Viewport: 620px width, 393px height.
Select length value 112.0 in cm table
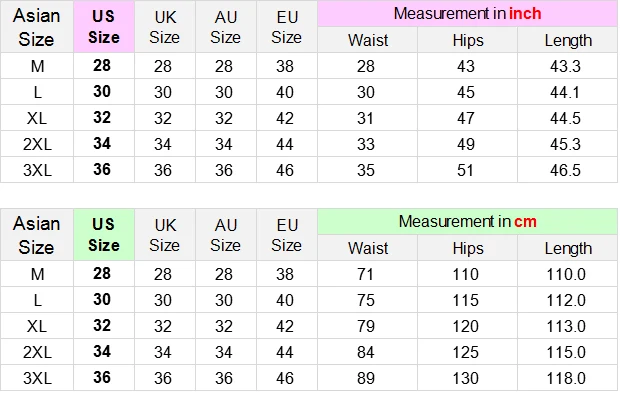click(x=565, y=300)
